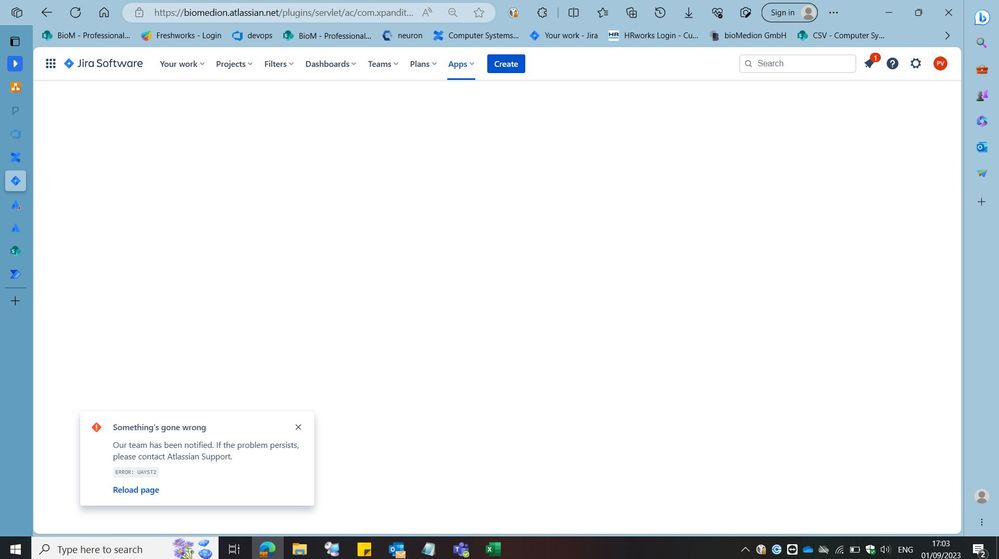Open File Explorer from taskbar
Screen dimensions: 999x559
point(299,549)
